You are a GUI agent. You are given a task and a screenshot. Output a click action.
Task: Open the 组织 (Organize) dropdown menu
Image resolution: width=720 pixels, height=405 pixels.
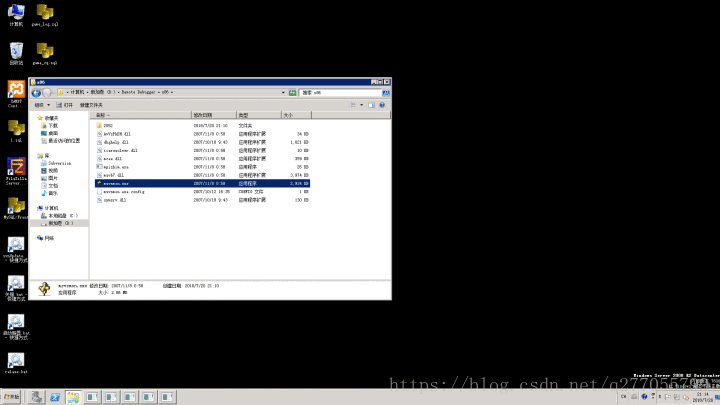click(42, 105)
